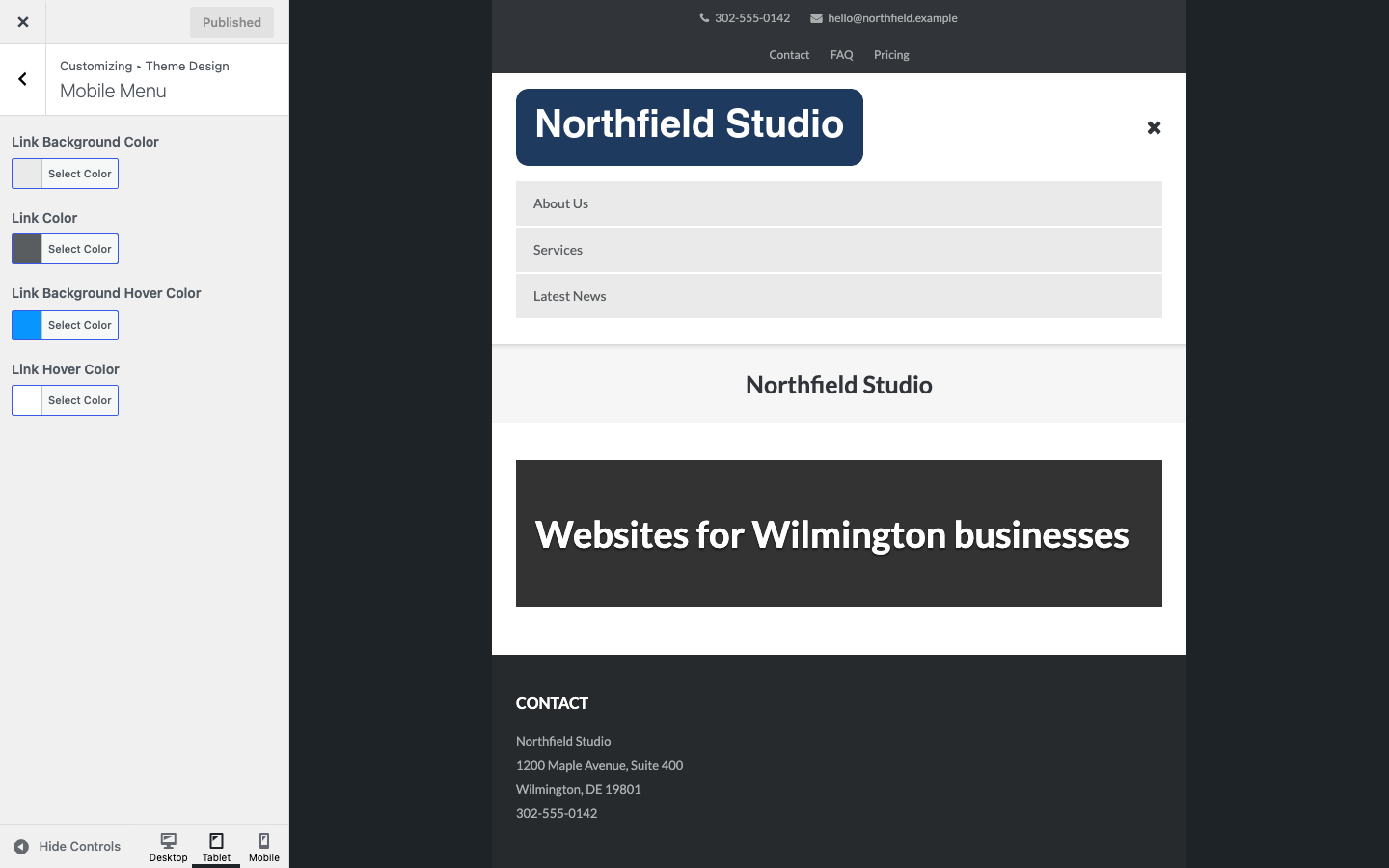1389x868 pixels.
Task: Click the 302-555-0142 number in the footer
Action: click(x=557, y=813)
